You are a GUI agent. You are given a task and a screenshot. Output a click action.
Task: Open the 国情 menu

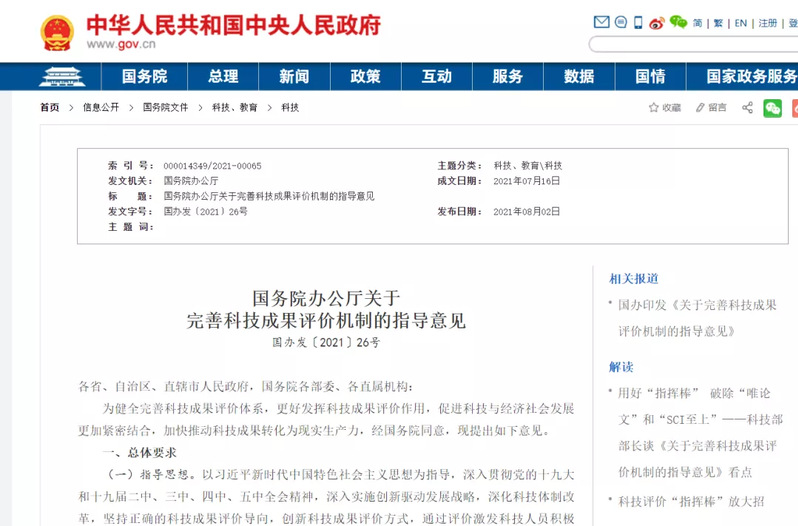point(650,76)
